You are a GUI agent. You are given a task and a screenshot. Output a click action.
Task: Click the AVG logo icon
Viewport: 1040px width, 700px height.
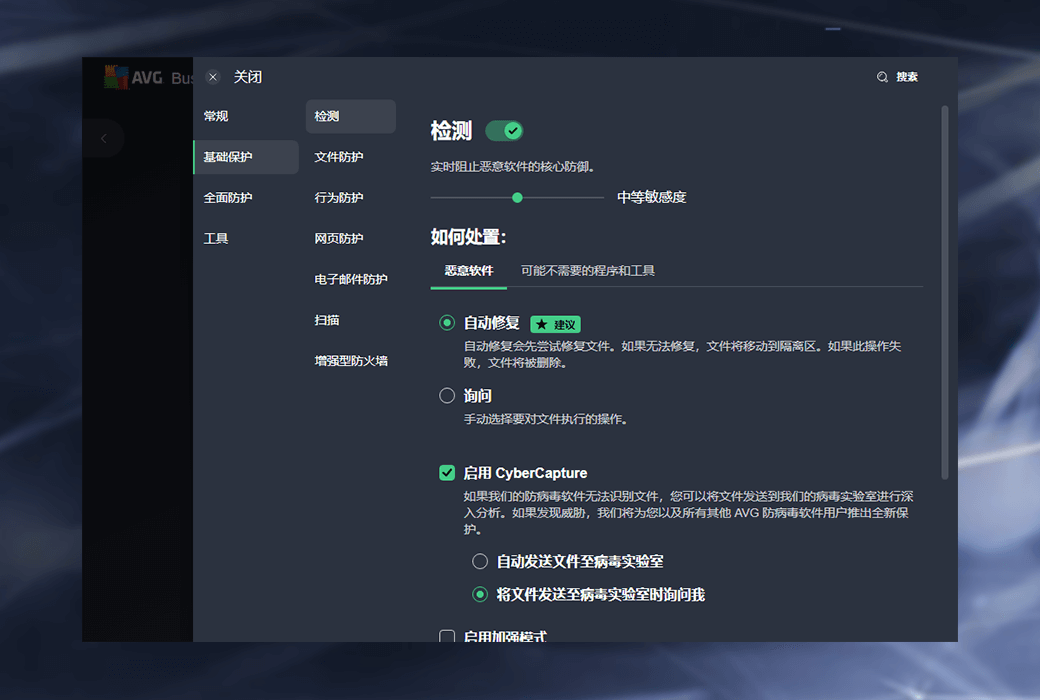click(117, 77)
